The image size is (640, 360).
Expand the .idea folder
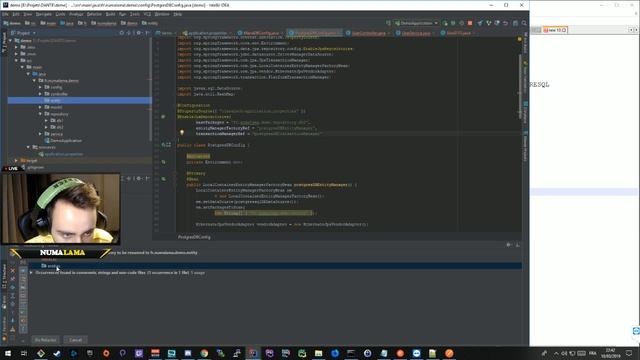16,47
